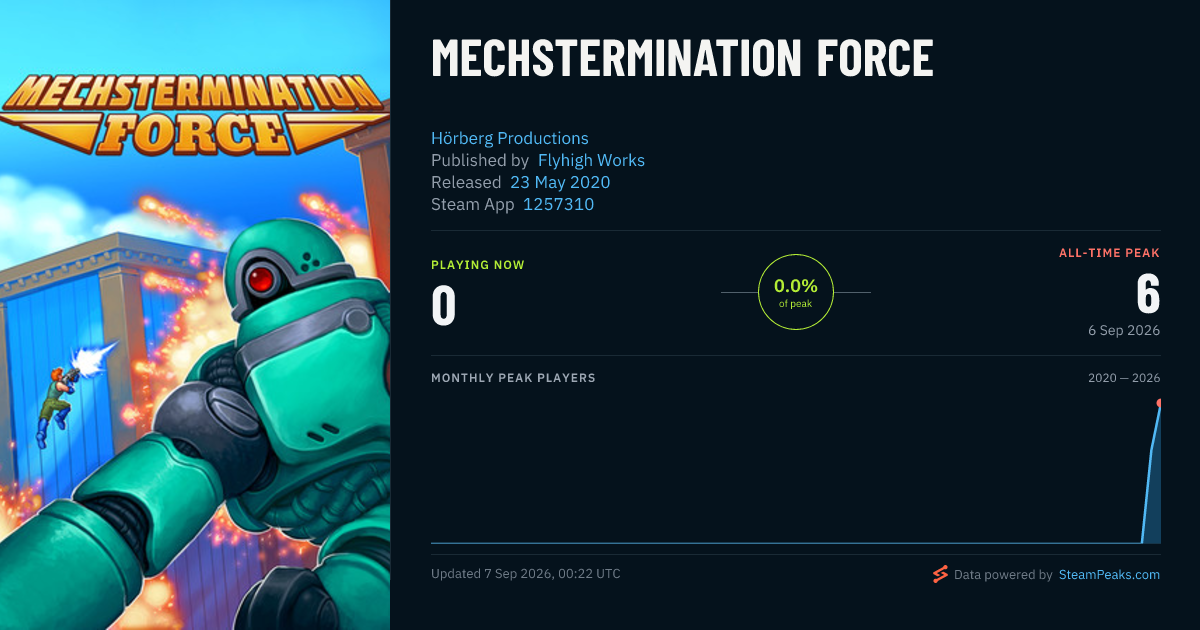Click the green robot's red eye
The width and height of the screenshot is (1200, 630).
coord(263,278)
